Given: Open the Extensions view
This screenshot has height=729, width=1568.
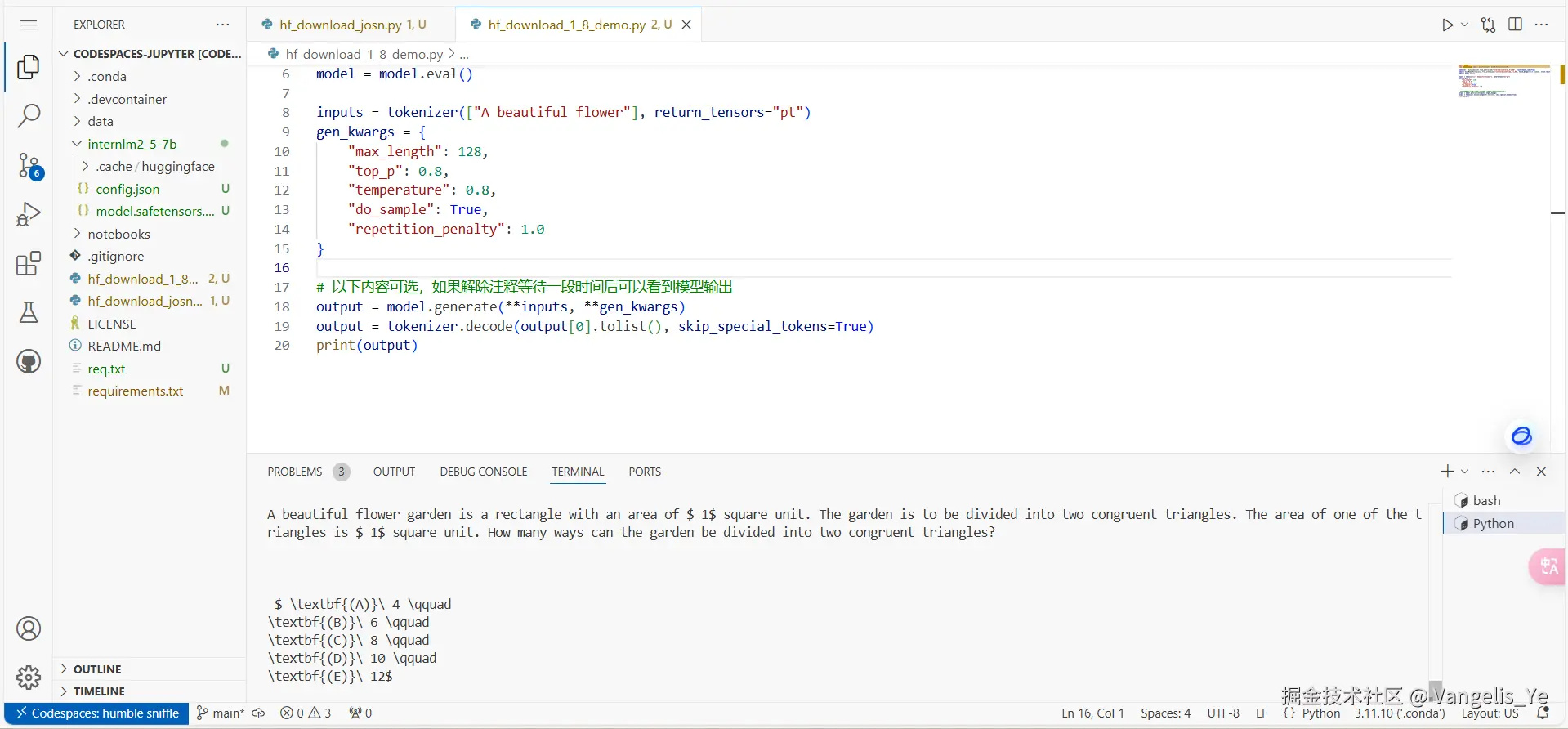Looking at the screenshot, I should coord(29,263).
